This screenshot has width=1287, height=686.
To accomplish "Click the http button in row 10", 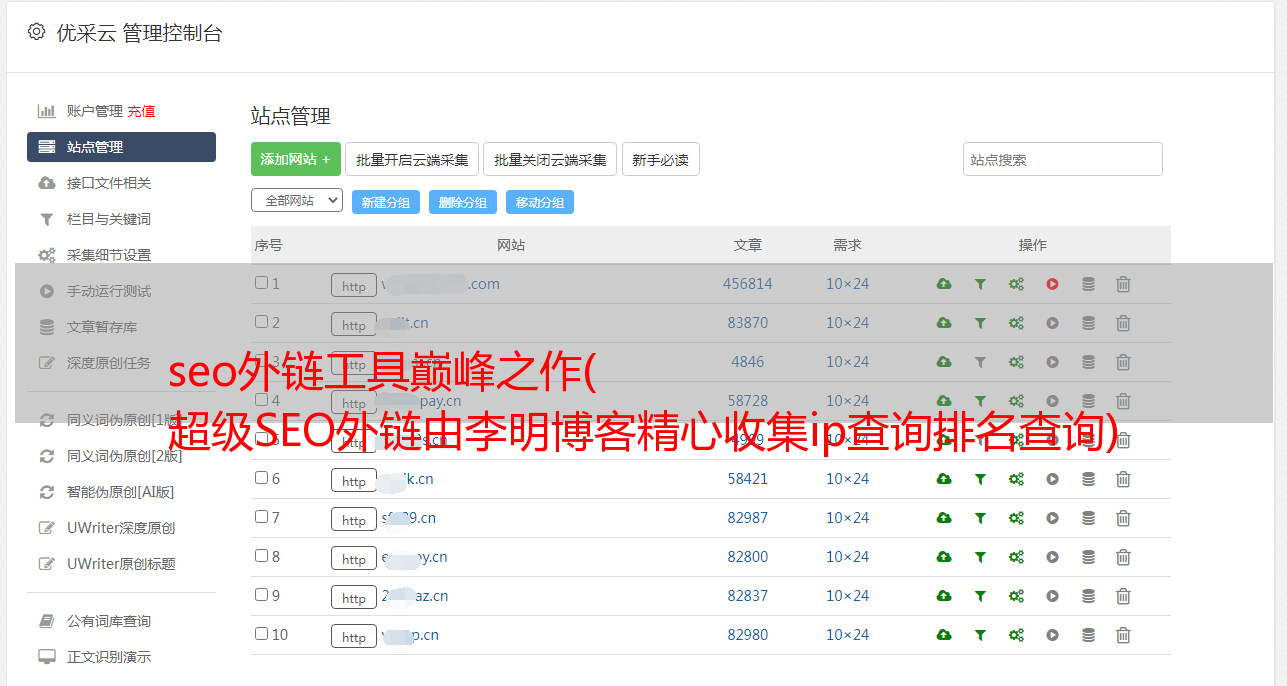I will click(354, 636).
